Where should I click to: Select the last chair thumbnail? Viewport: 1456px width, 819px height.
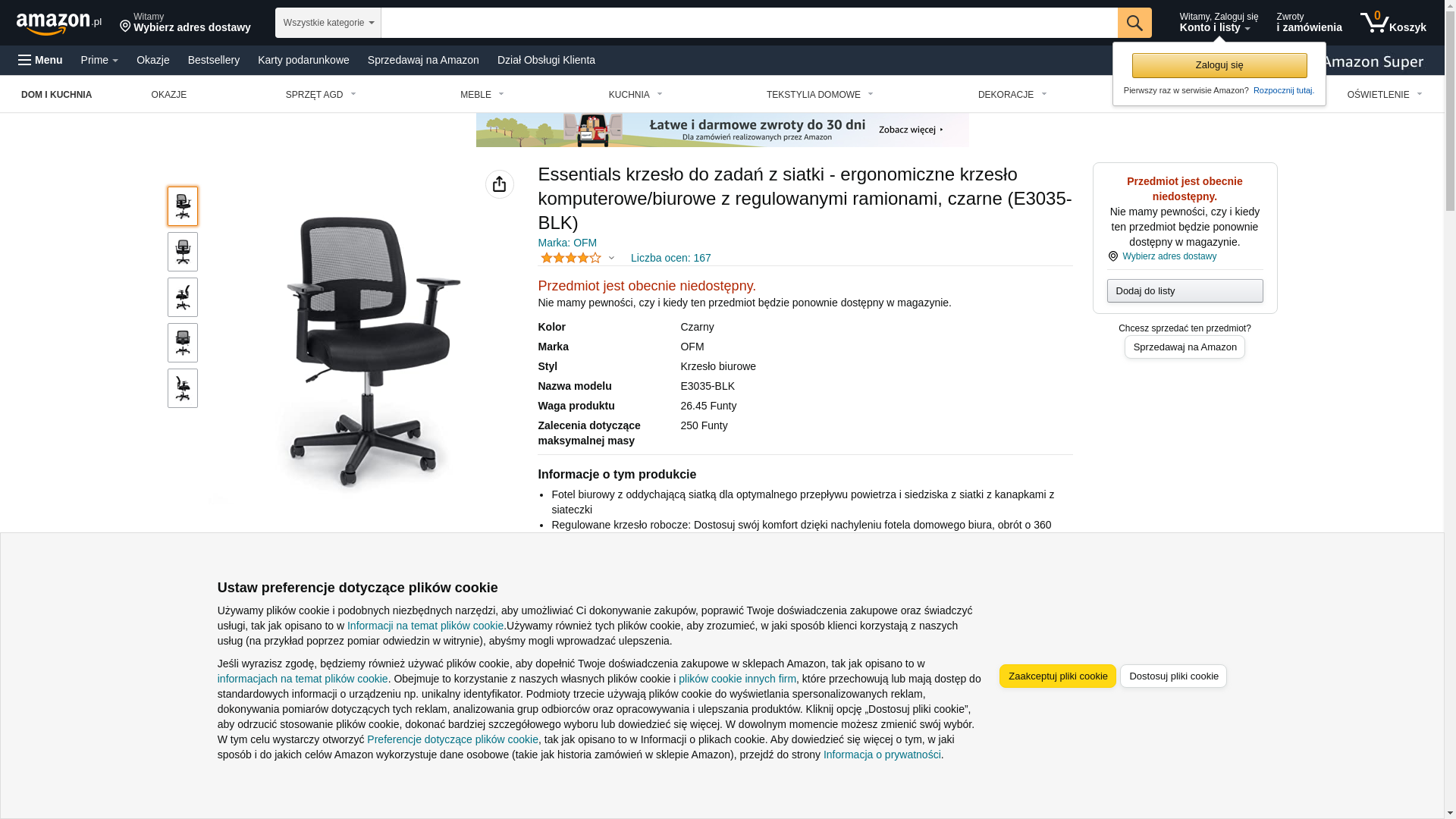[183, 388]
